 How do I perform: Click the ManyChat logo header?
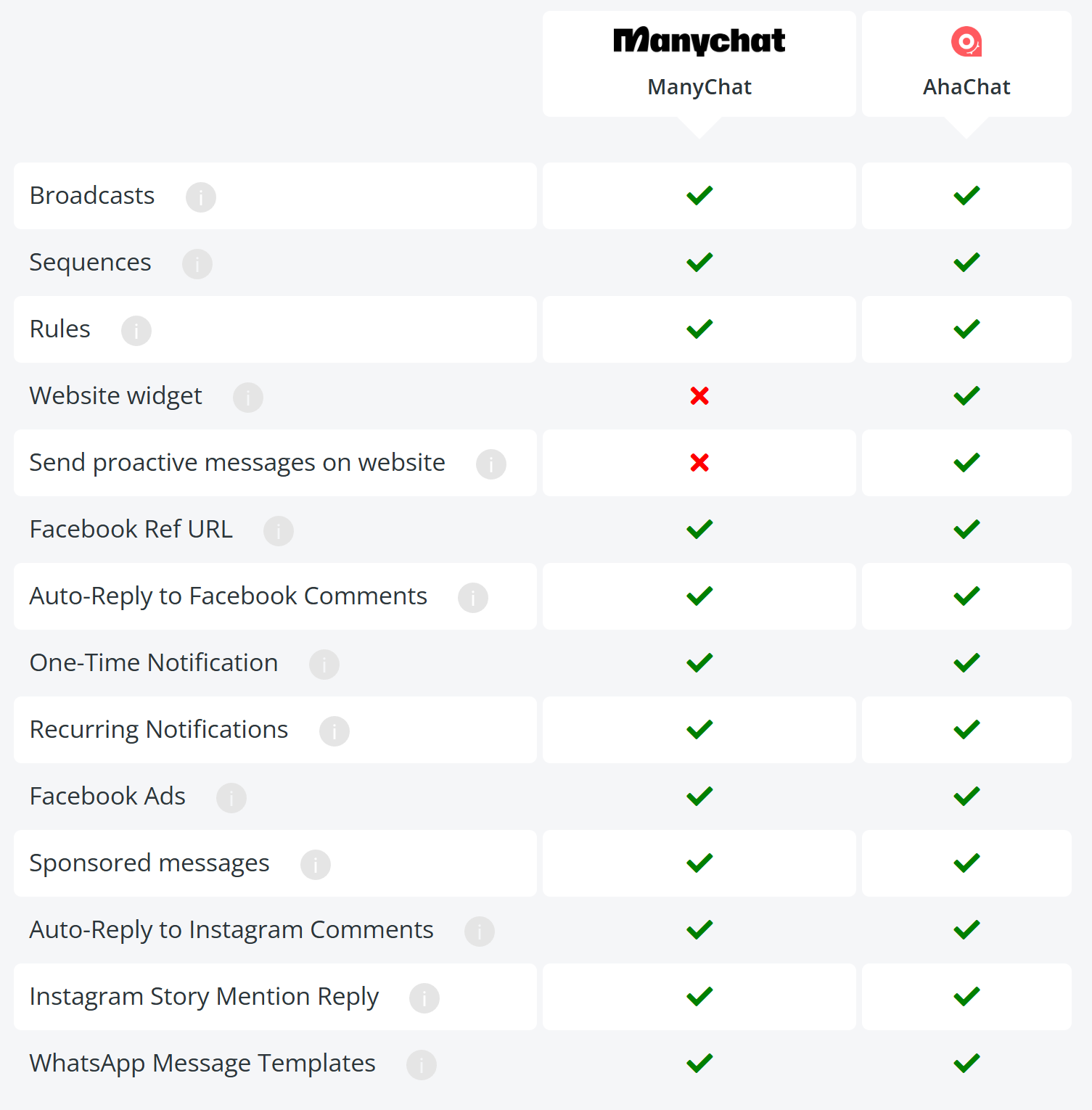[699, 41]
